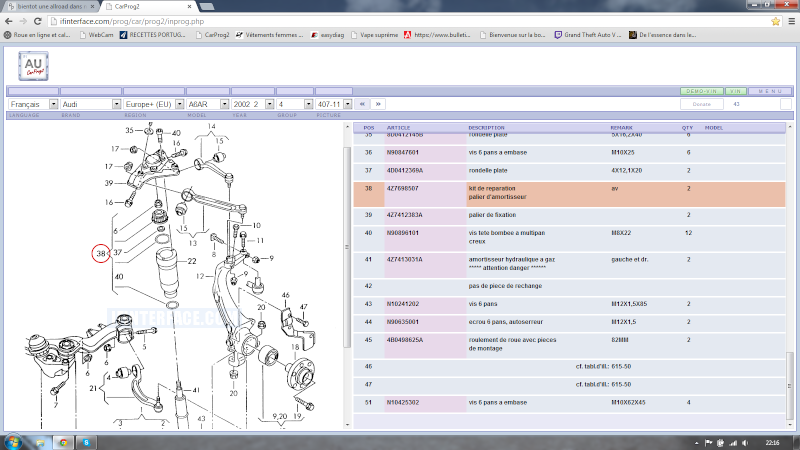Screen dimensions: 800x450
Task: Open the Français language dropdown
Action: pos(31,104)
